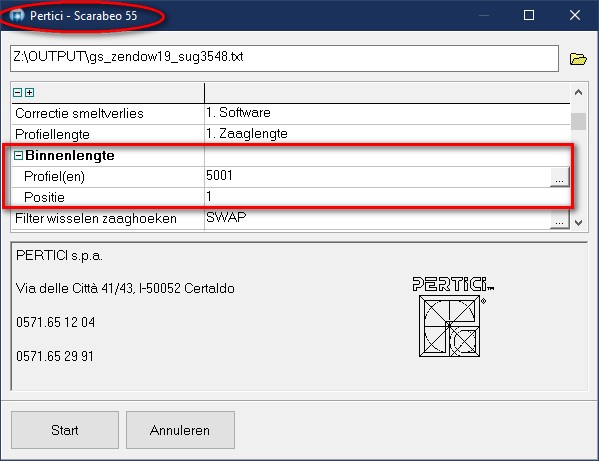Viewport: 599px width, 461px height.
Task: Maximize the Pertici window
Action: click(529, 15)
